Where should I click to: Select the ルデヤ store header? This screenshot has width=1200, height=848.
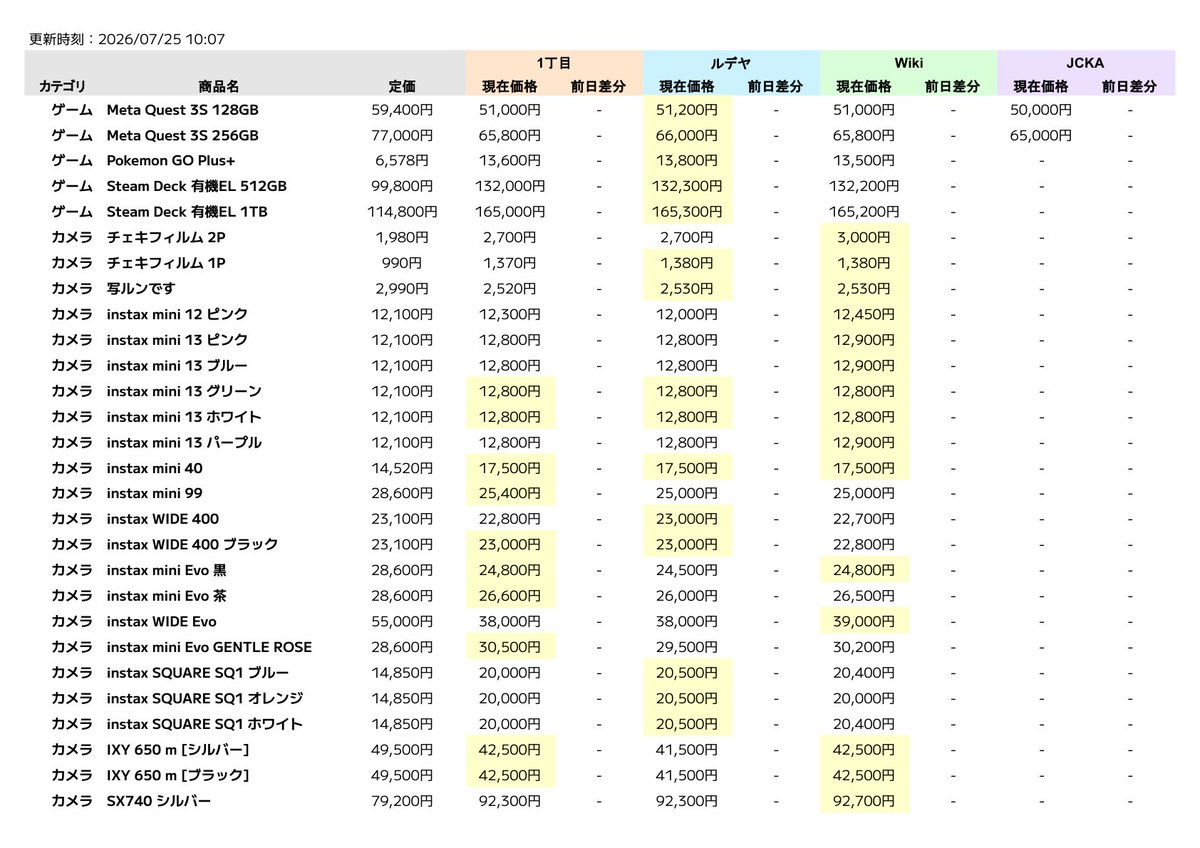731,63
